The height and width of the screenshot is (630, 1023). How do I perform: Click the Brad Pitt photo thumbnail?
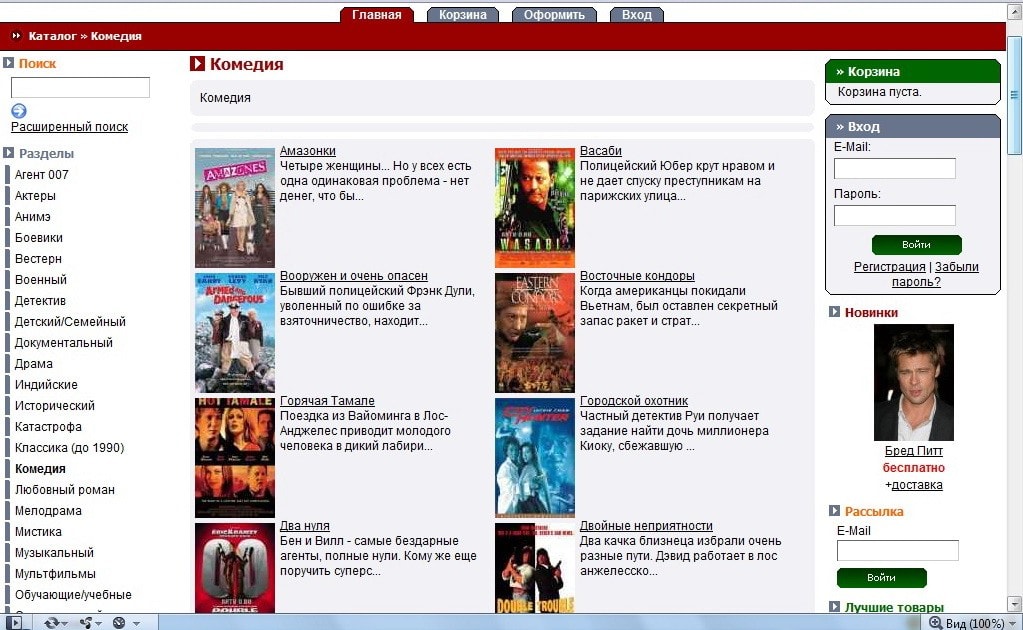point(913,383)
